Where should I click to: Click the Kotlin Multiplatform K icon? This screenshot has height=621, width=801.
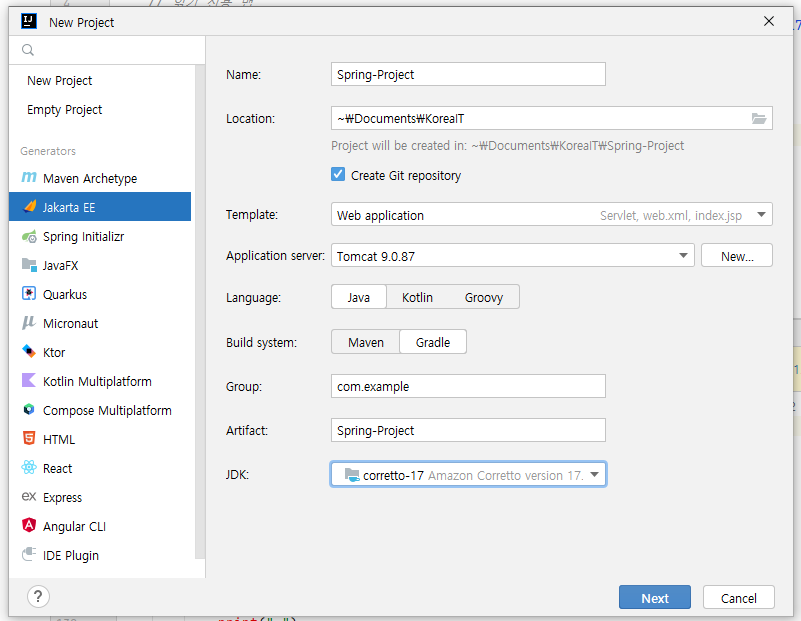29,381
